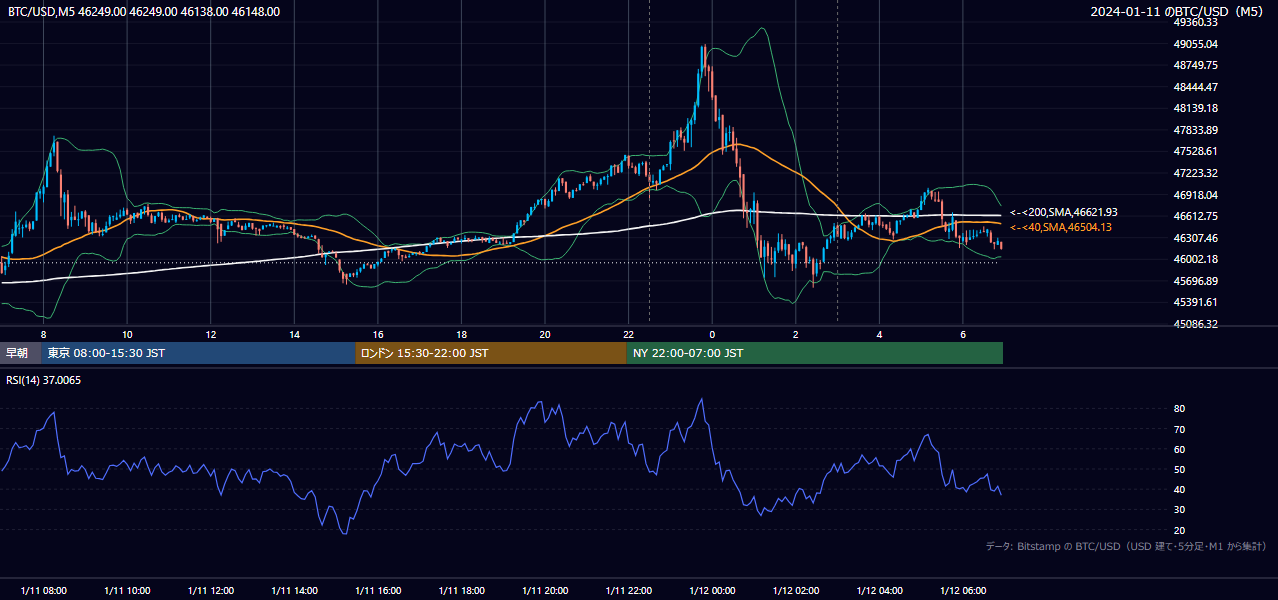The height and width of the screenshot is (600, 1278).
Task: Click the 早朝 session block
Action: (21, 353)
